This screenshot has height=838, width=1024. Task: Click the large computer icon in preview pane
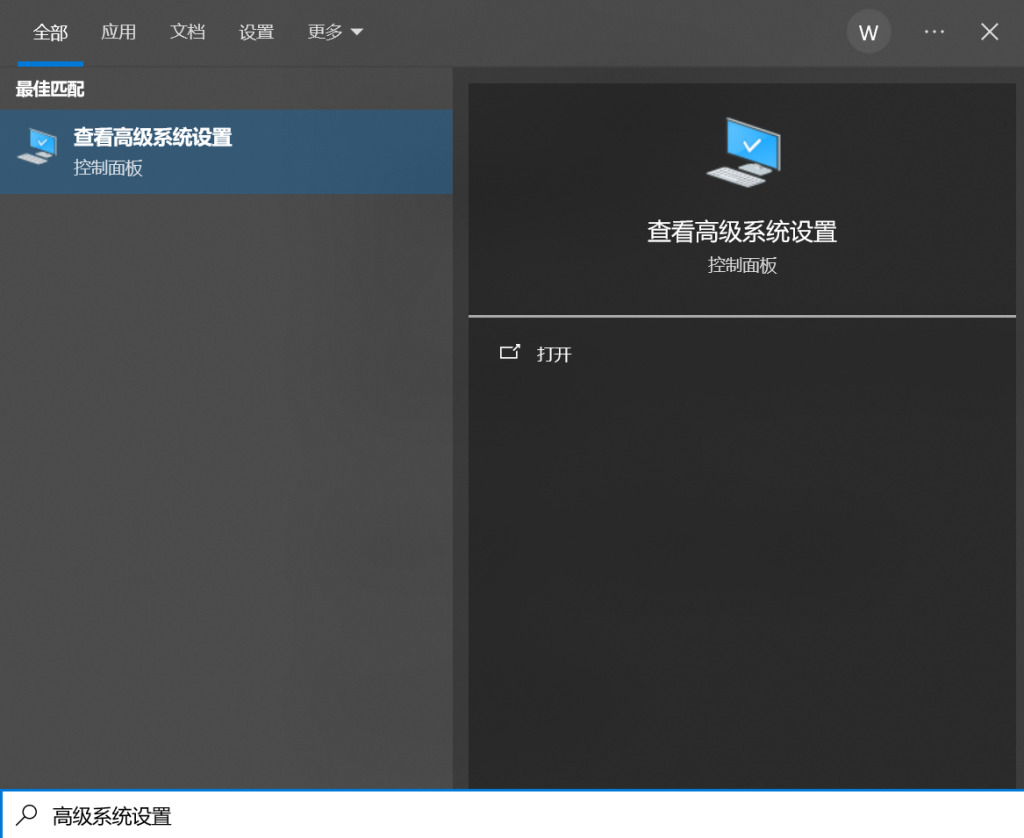[742, 151]
